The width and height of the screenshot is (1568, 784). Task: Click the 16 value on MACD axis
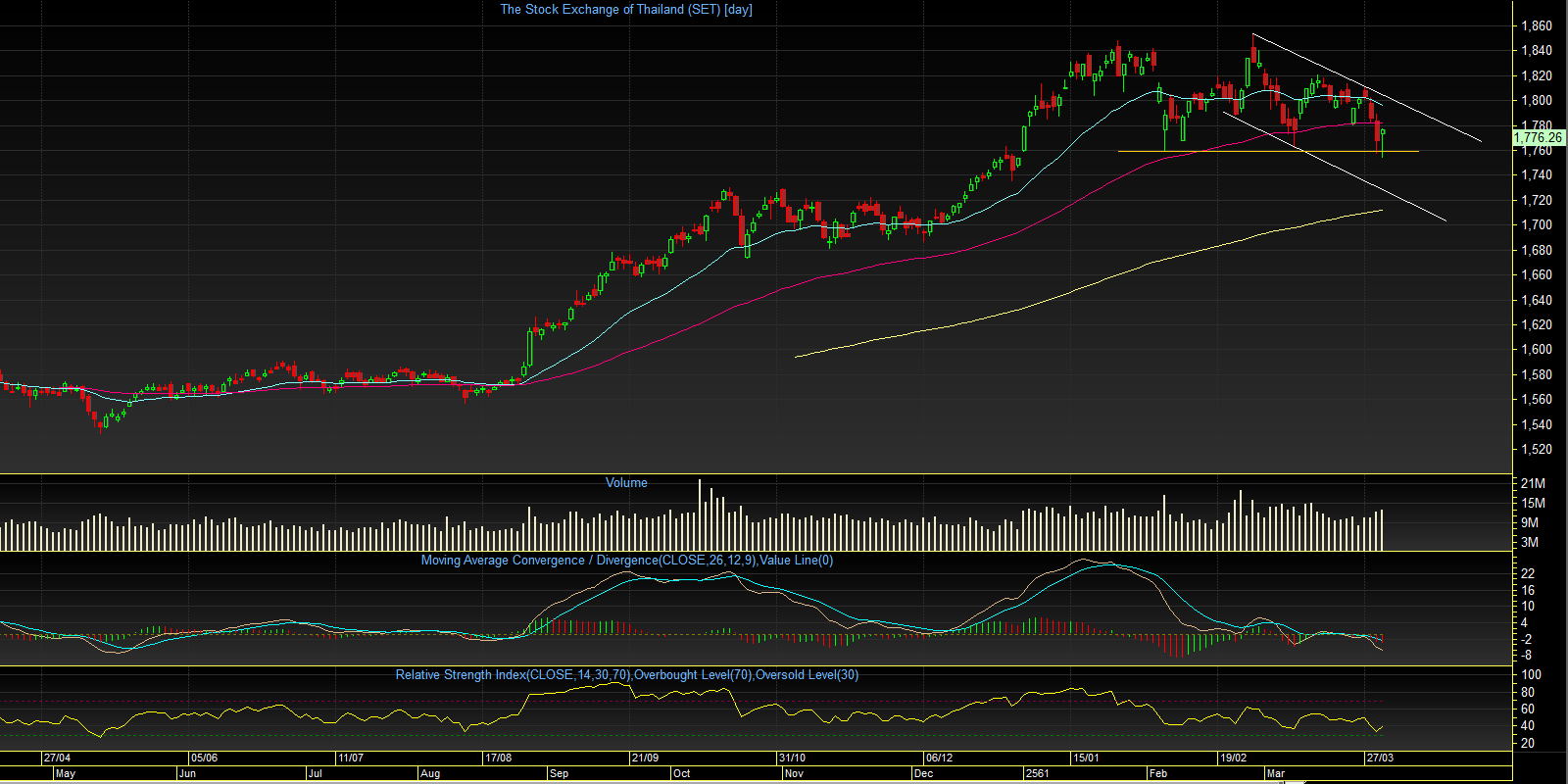pos(1528,590)
